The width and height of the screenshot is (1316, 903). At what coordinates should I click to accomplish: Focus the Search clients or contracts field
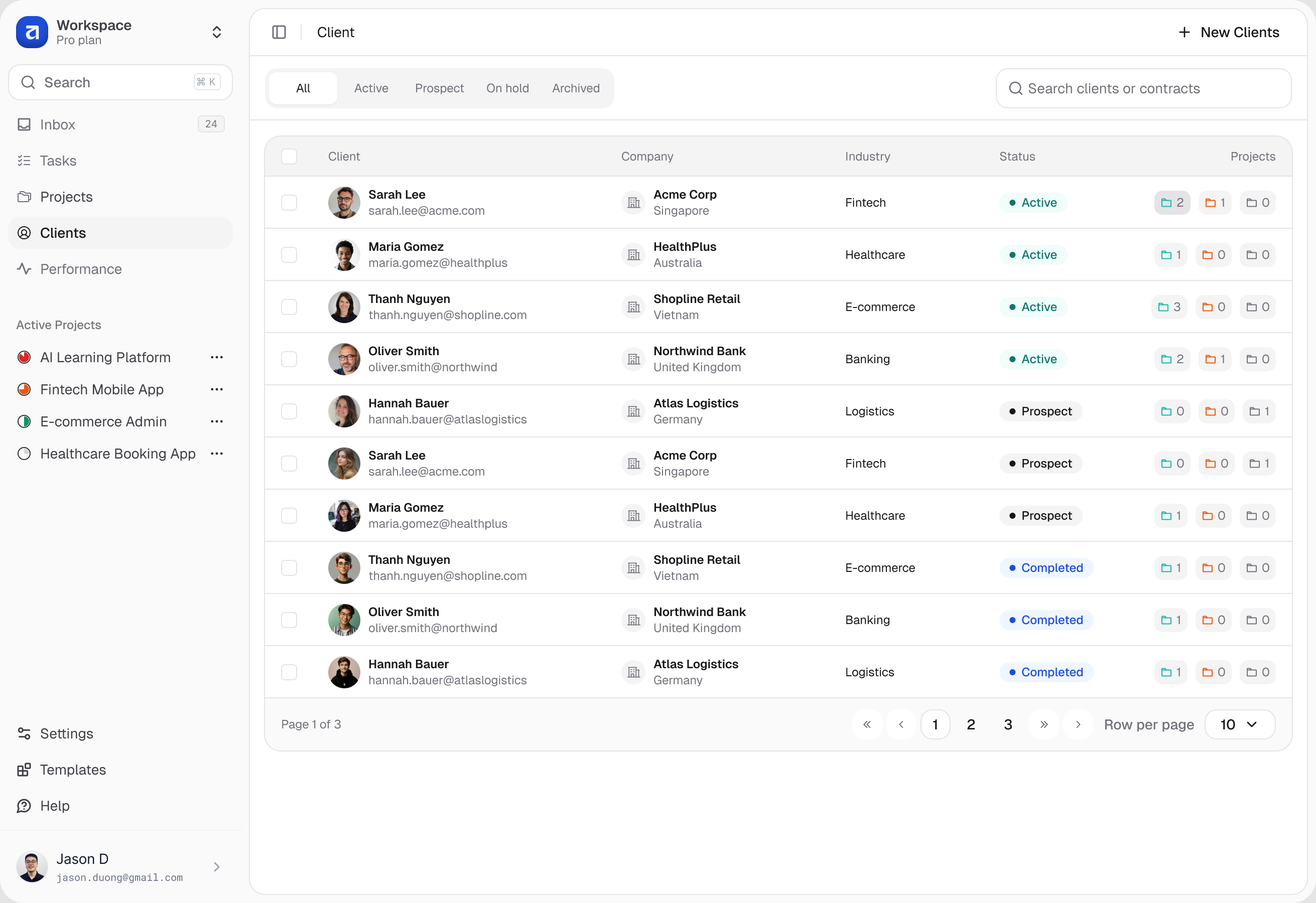(x=1143, y=88)
